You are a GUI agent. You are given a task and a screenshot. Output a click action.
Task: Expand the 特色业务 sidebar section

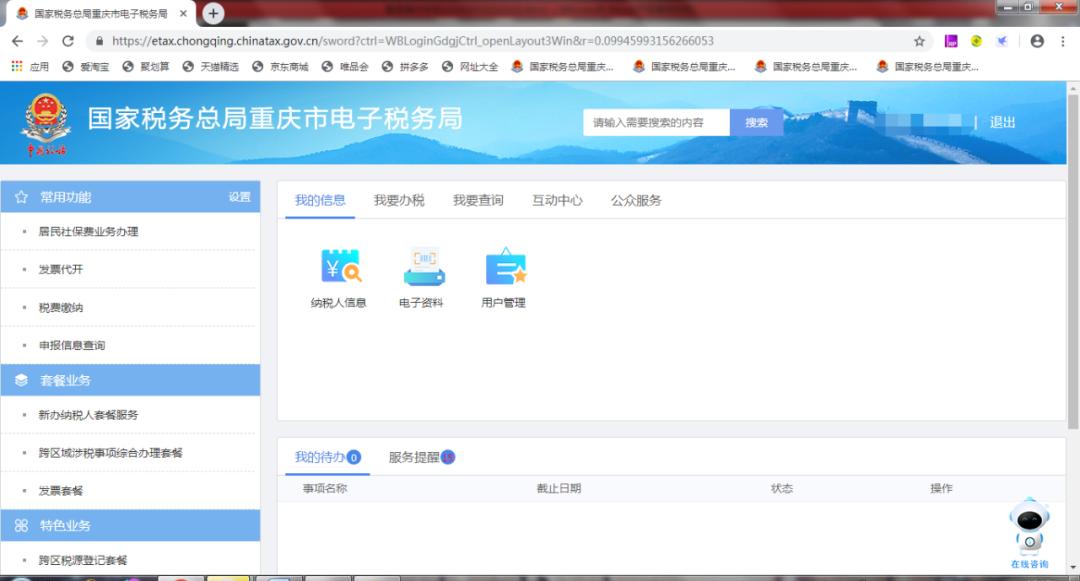[x=65, y=525]
